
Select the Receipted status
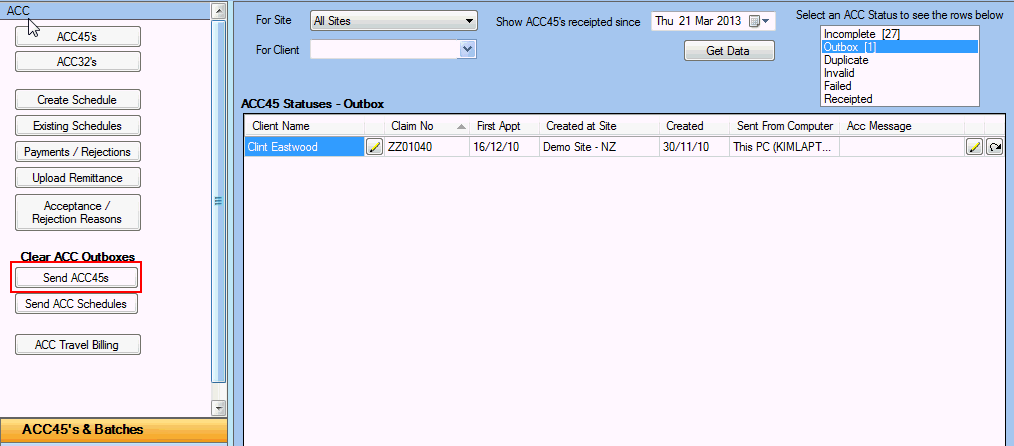tap(900, 99)
